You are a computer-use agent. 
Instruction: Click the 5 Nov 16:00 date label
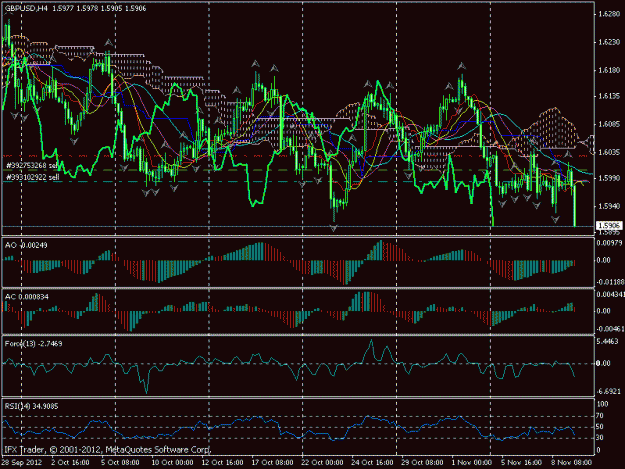coord(521,463)
